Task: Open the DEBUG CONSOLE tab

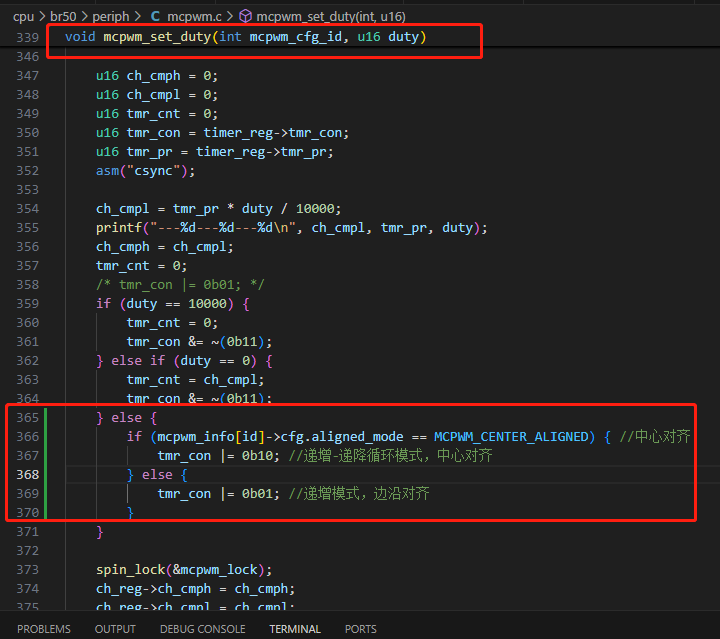Action: (202, 629)
